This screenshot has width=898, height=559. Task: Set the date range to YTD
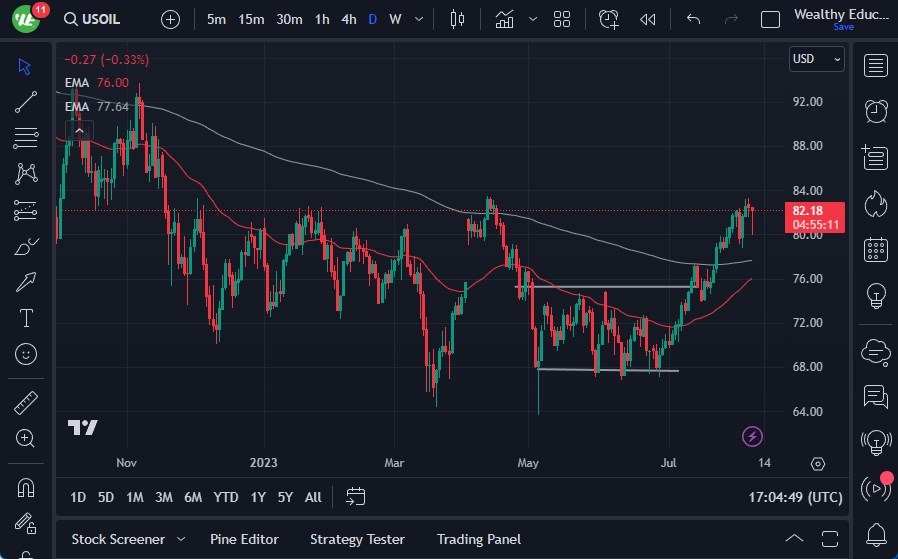click(x=226, y=497)
